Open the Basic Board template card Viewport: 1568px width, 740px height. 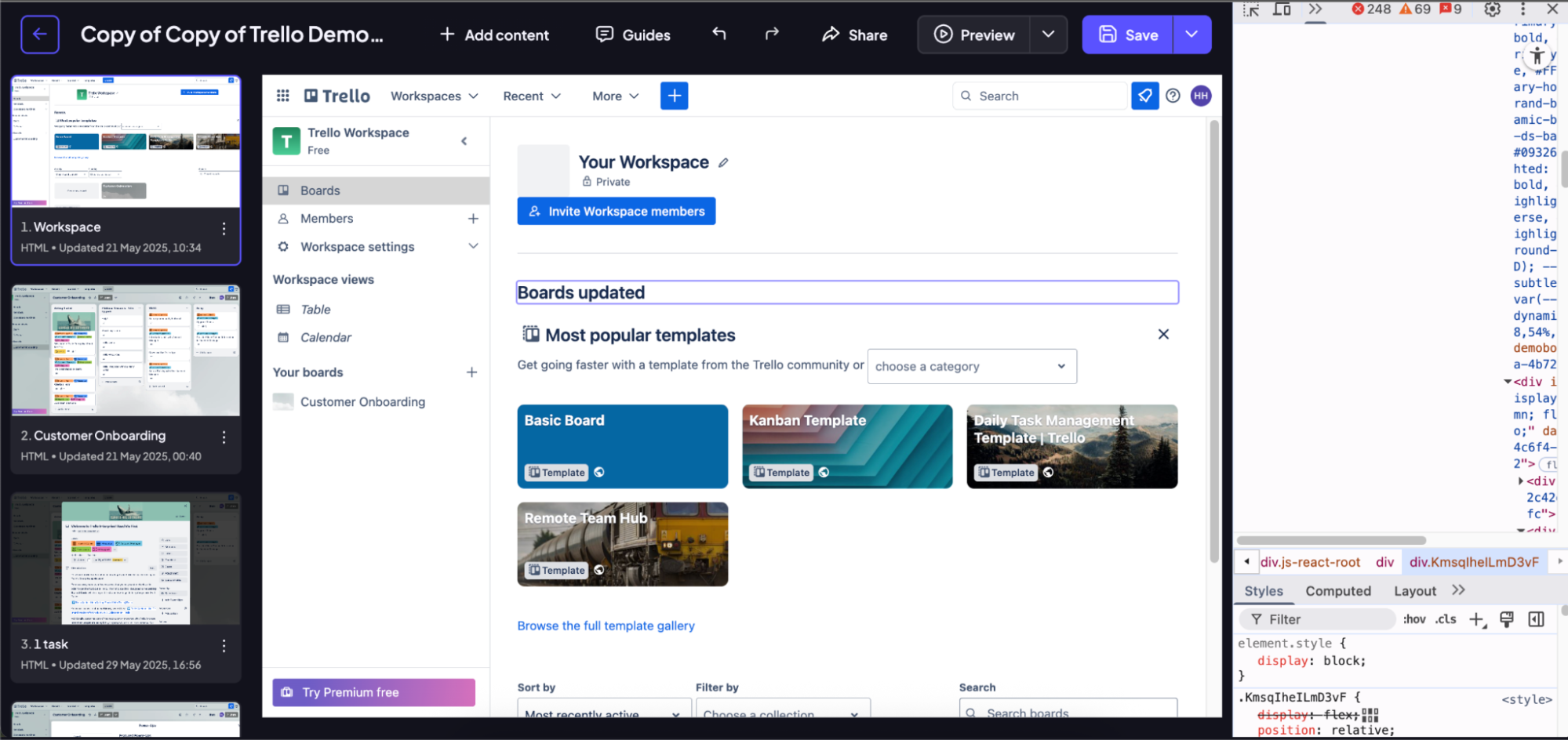tap(623, 446)
